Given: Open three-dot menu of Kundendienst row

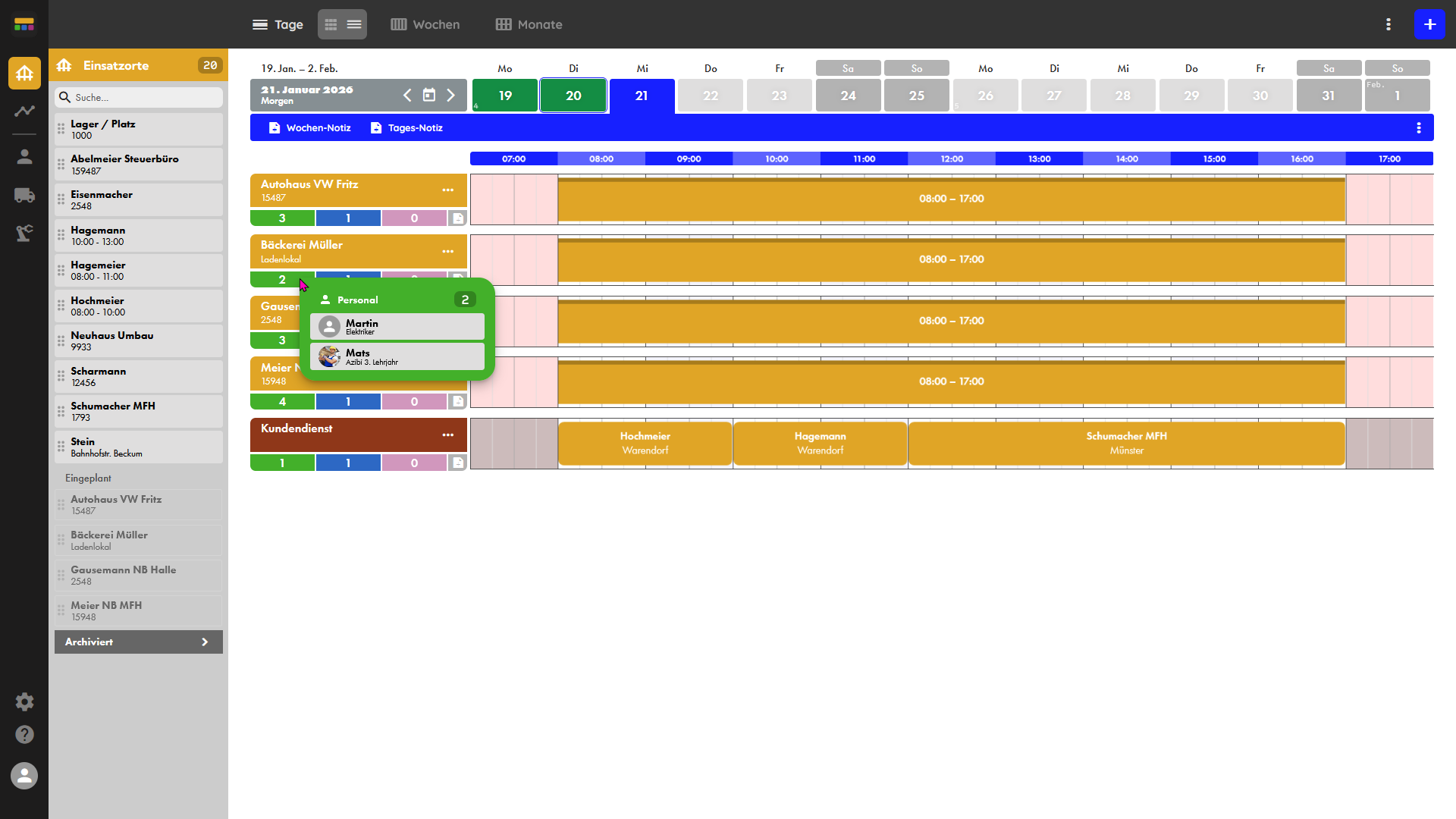Looking at the screenshot, I should tap(448, 435).
